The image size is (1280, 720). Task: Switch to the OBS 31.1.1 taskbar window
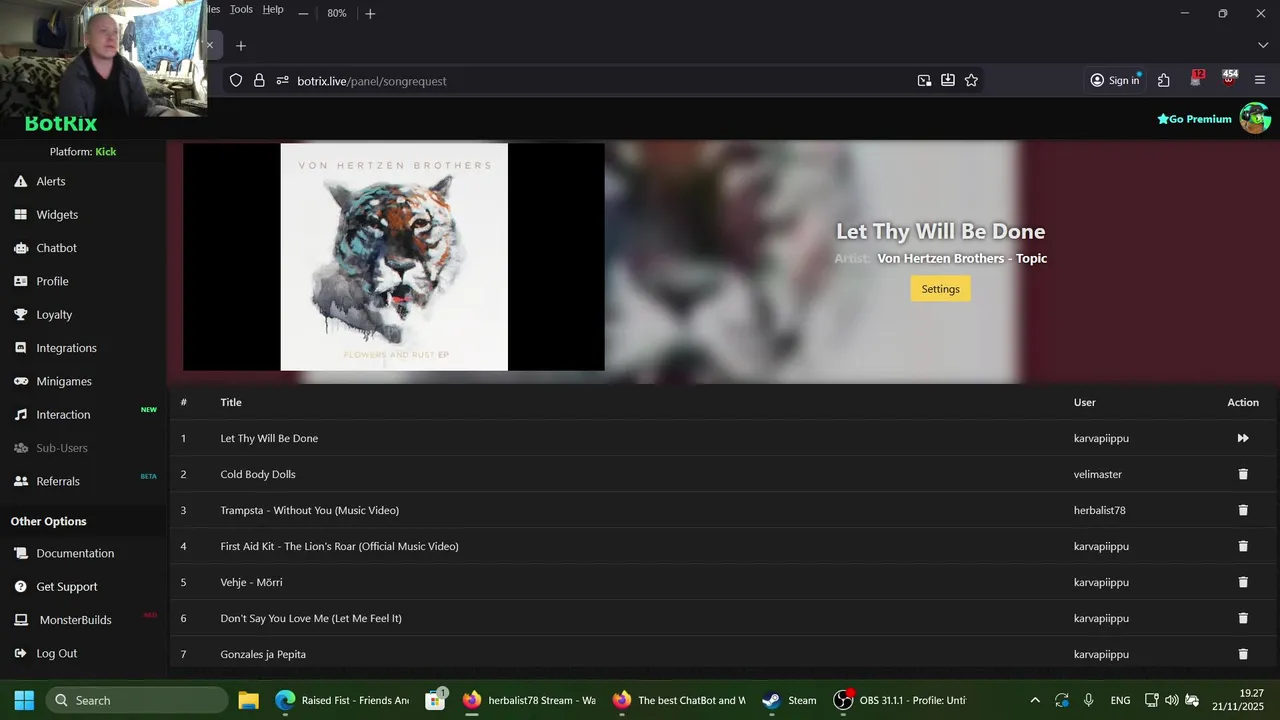pyautogui.click(x=901, y=700)
